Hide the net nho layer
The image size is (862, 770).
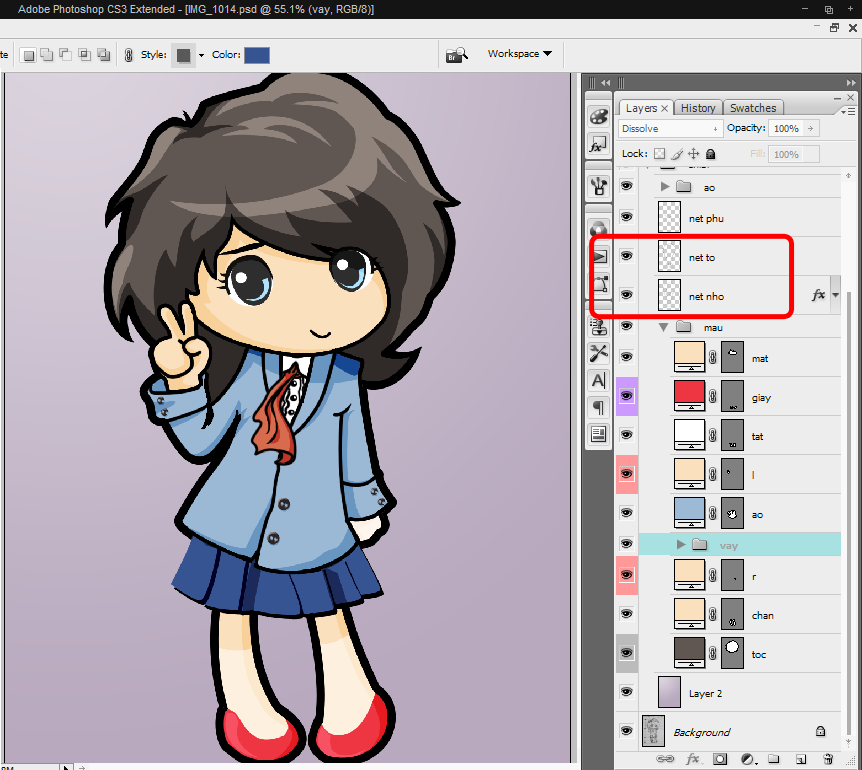626,295
